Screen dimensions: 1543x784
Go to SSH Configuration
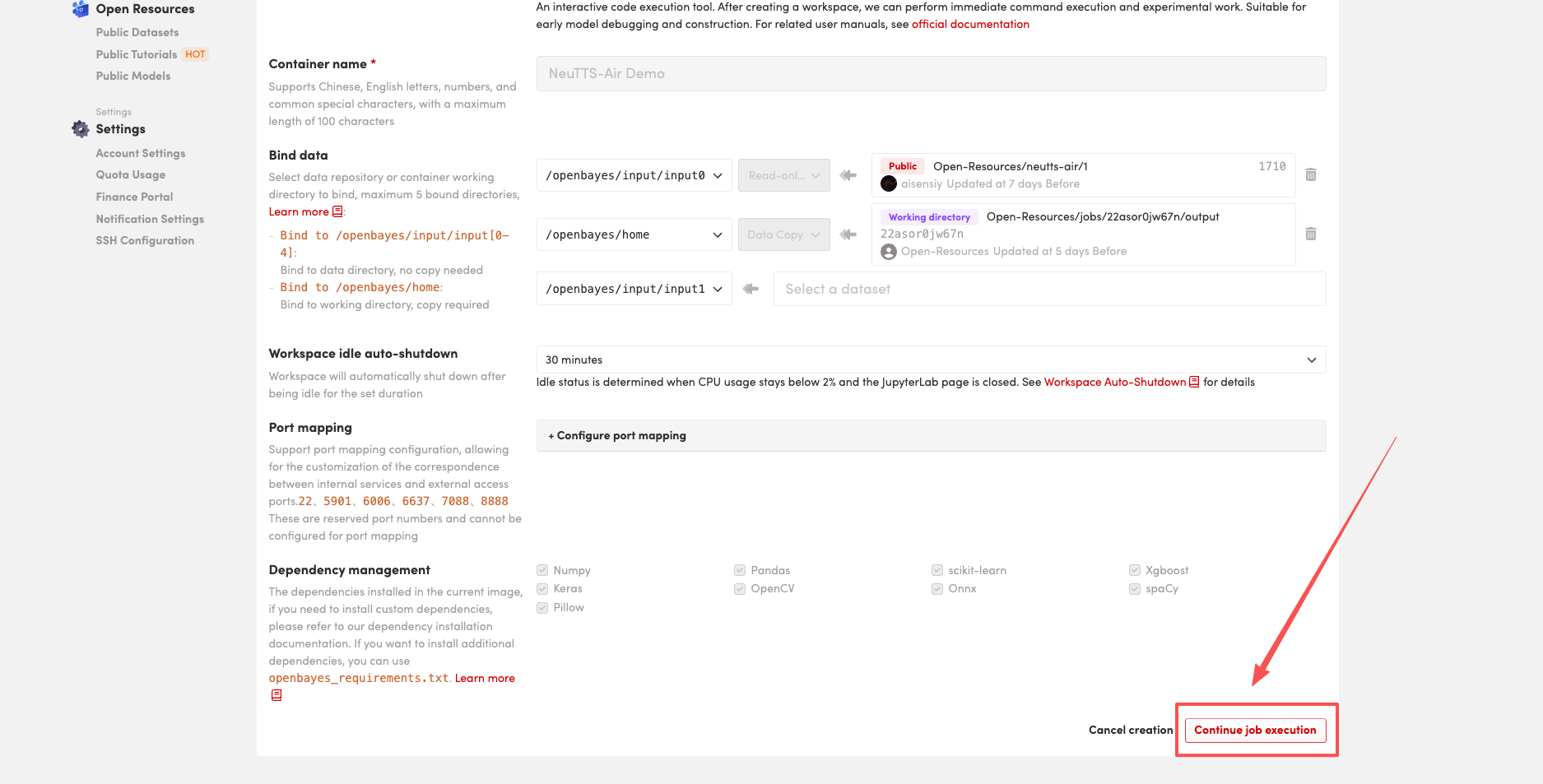(145, 240)
